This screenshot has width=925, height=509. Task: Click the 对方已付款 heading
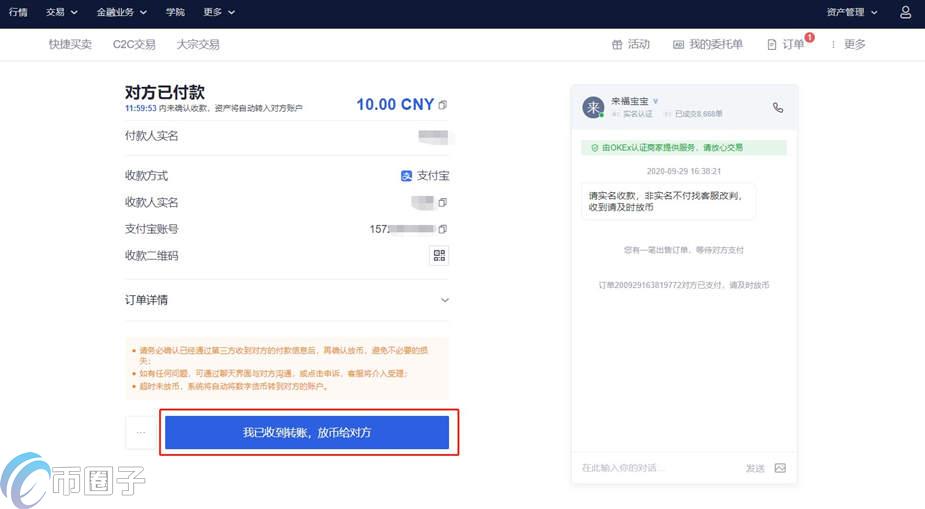point(165,92)
